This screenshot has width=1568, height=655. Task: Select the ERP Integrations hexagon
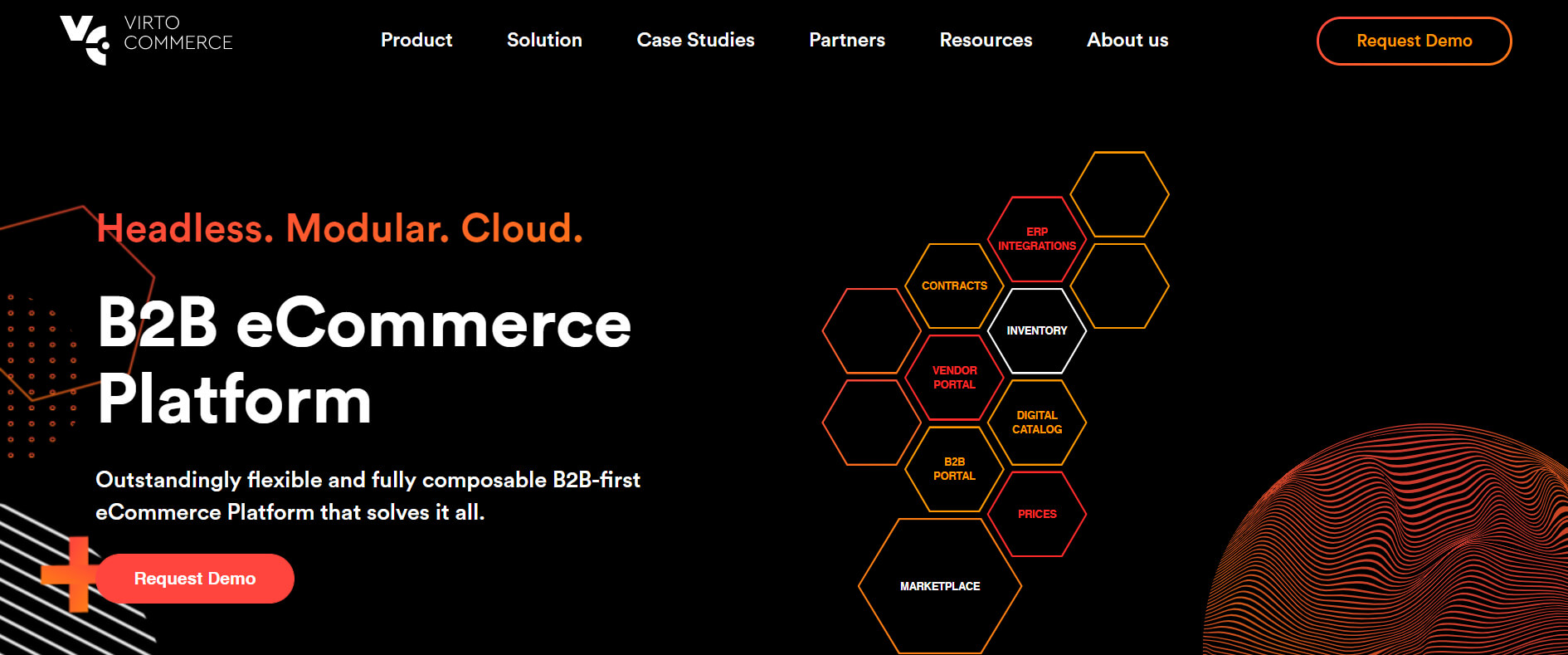pyautogui.click(x=1037, y=239)
